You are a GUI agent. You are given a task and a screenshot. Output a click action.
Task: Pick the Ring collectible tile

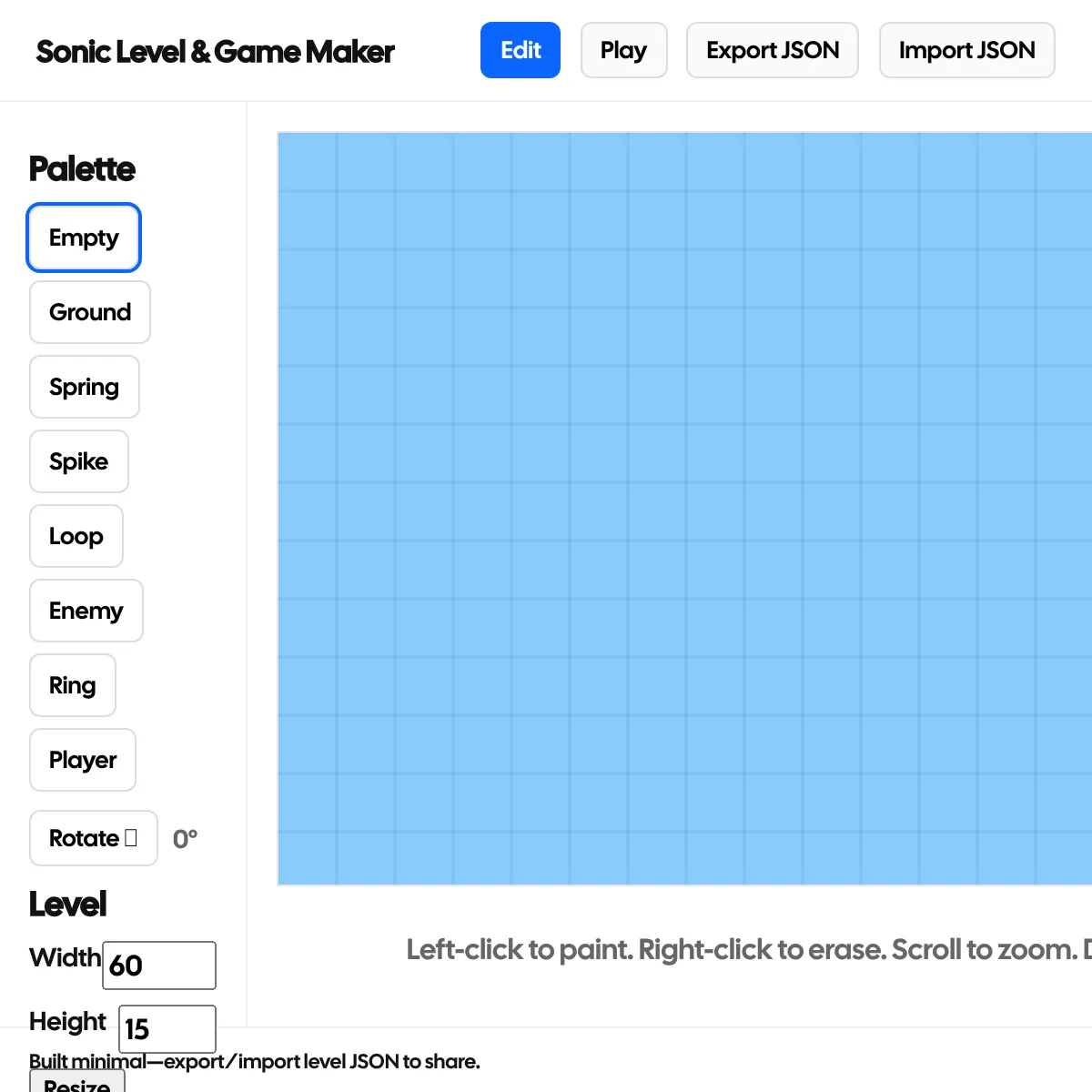tap(73, 685)
